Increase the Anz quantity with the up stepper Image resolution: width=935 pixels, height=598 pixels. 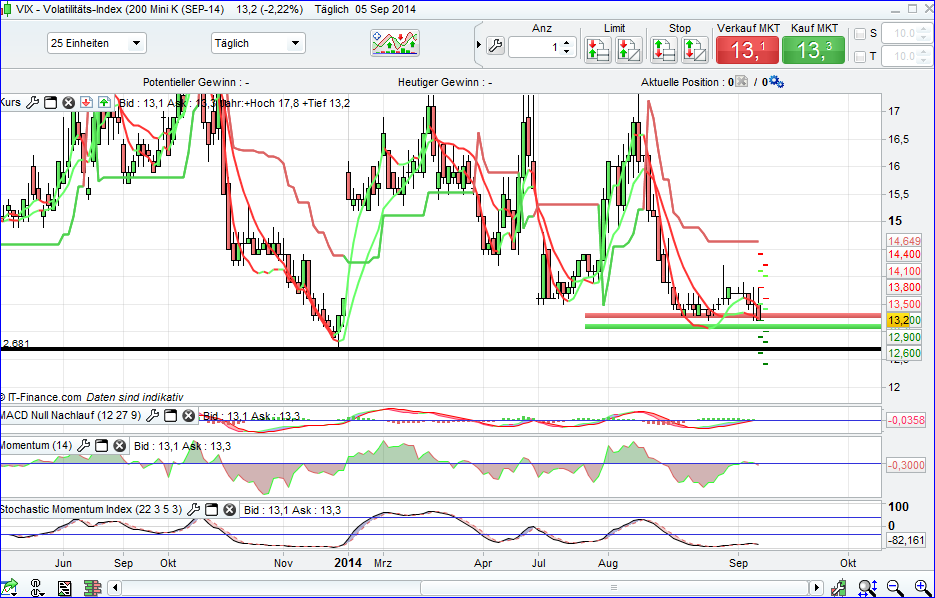point(566,40)
